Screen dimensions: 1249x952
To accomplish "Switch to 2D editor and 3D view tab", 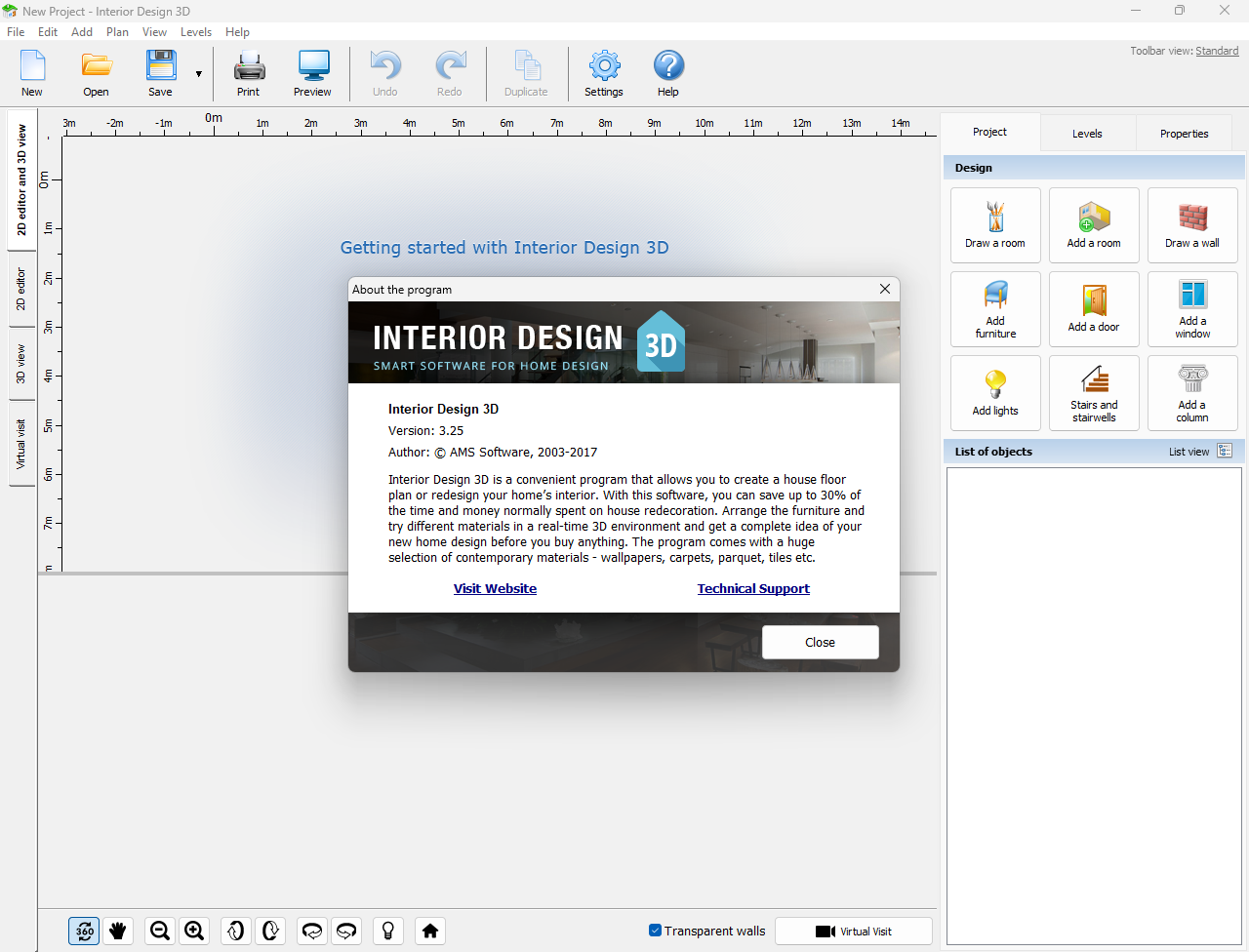I will 21,179.
